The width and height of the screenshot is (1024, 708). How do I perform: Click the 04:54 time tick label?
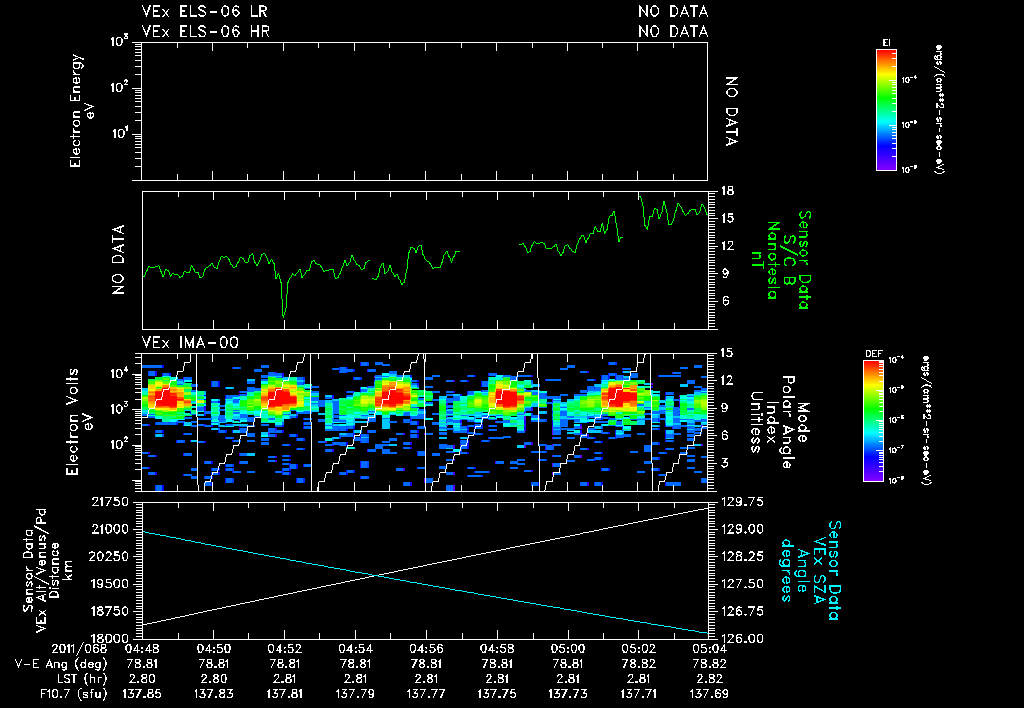click(x=355, y=649)
